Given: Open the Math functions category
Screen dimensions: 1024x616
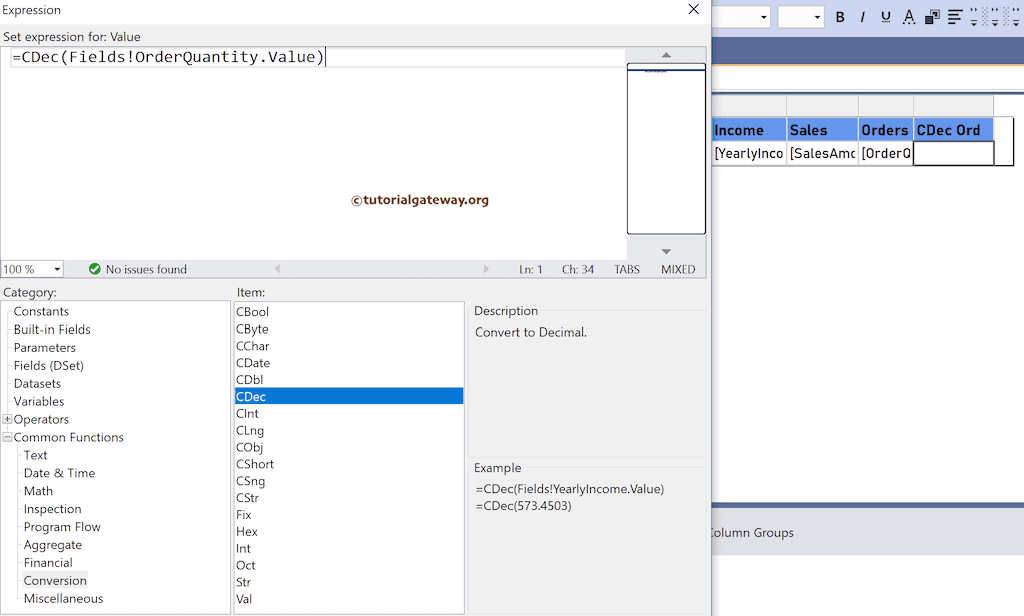Looking at the screenshot, I should pyautogui.click(x=38, y=491).
